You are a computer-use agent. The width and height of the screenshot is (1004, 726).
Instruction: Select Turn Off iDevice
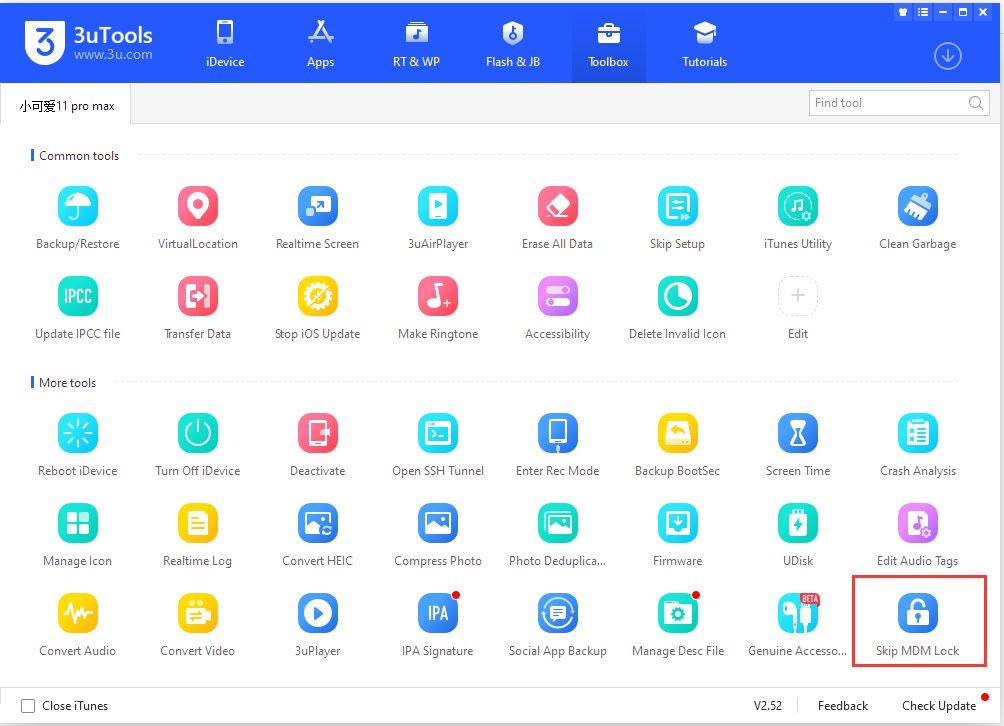pyautogui.click(x=197, y=445)
